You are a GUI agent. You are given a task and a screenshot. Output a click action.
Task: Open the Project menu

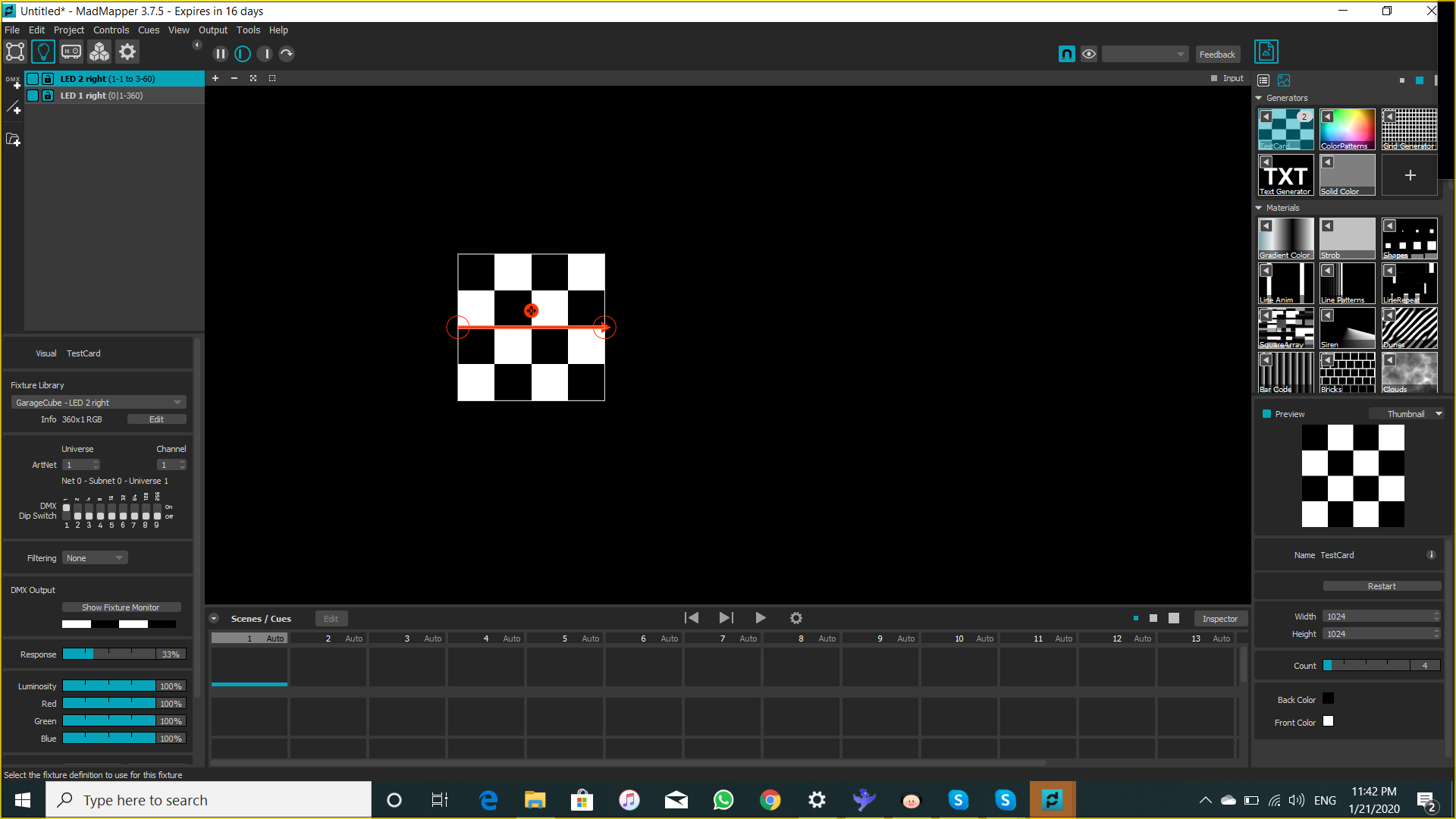click(69, 30)
